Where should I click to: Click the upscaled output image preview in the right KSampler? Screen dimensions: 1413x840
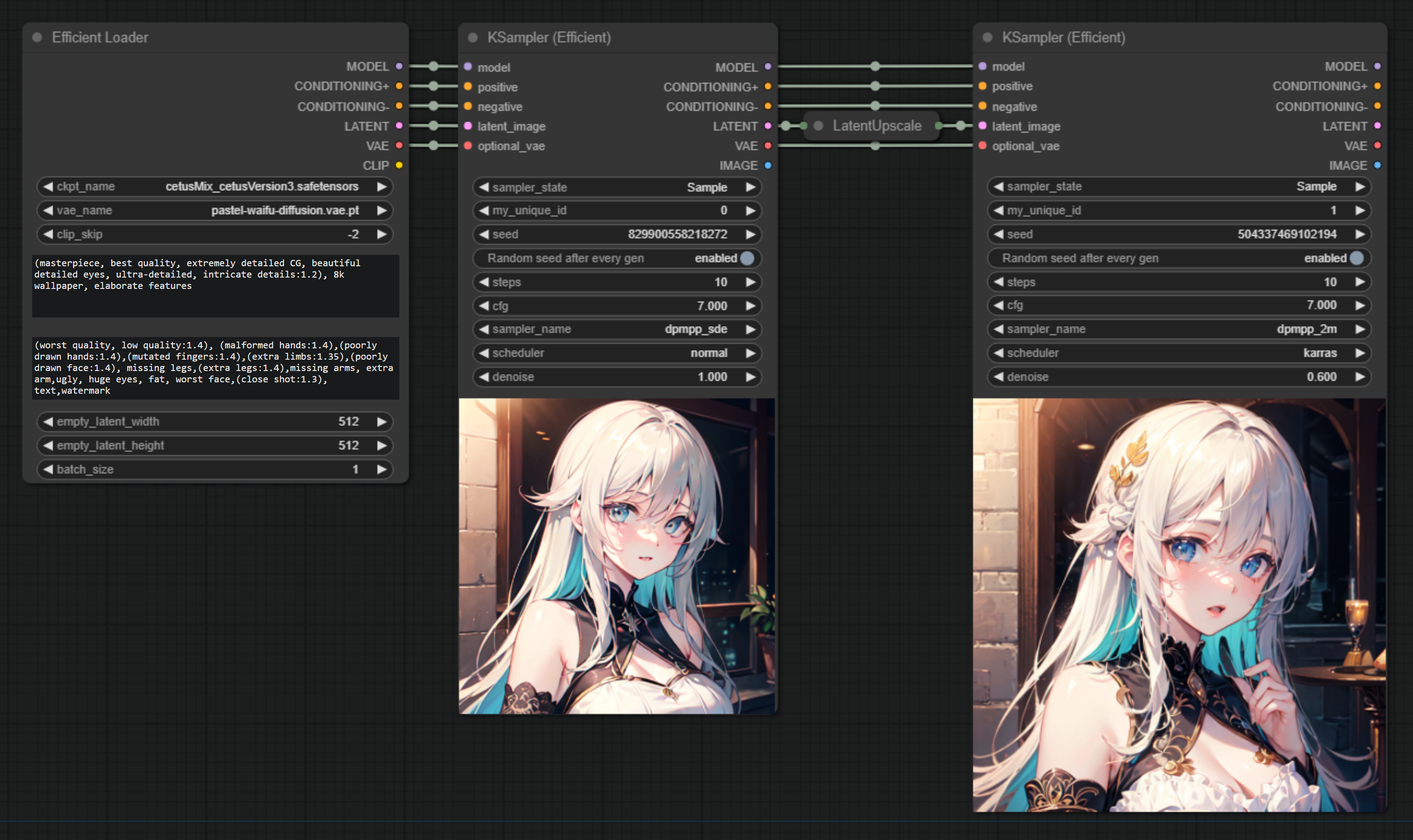tap(1178, 605)
